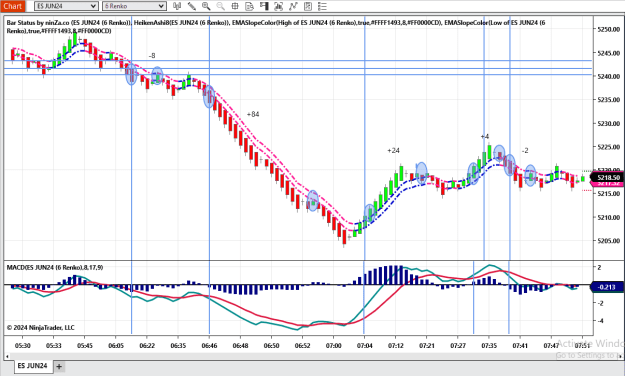The width and height of the screenshot is (625, 376).
Task: Open the strategies icon
Action: (x=308, y=6)
